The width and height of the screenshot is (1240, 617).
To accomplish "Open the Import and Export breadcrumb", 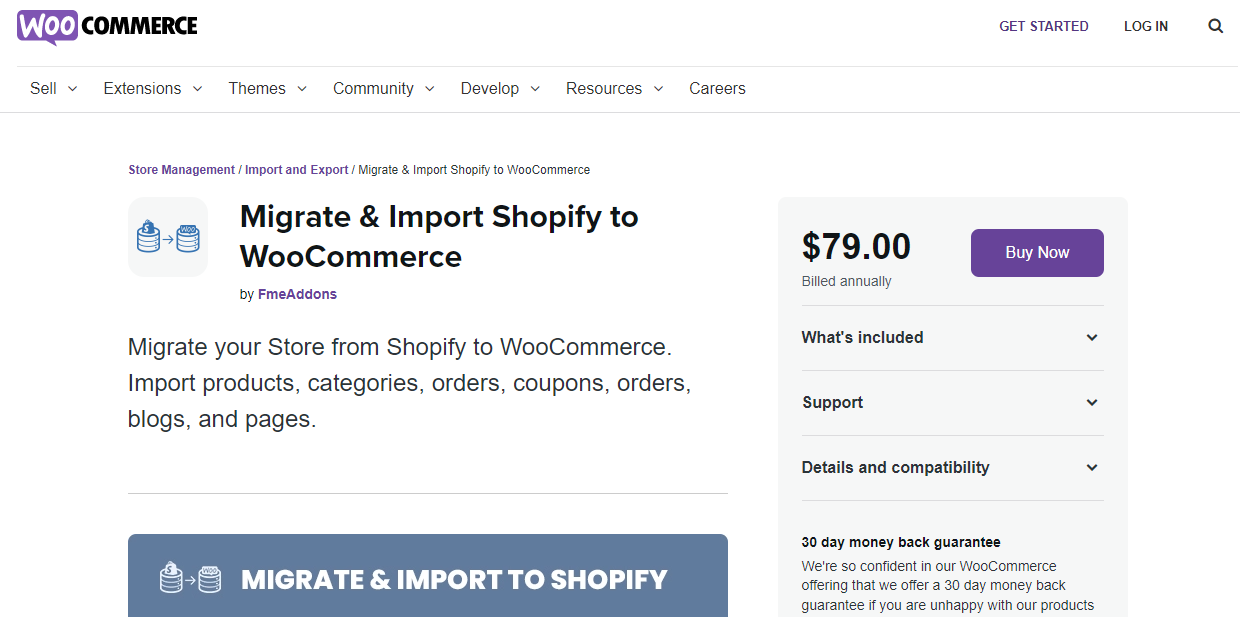I will pos(297,170).
